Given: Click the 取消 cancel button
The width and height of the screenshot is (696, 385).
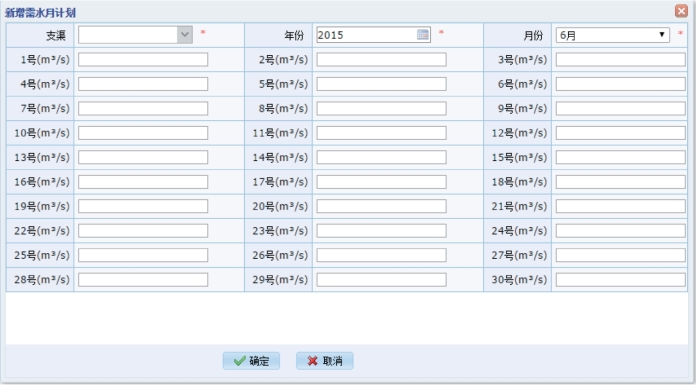Looking at the screenshot, I should point(325,361).
